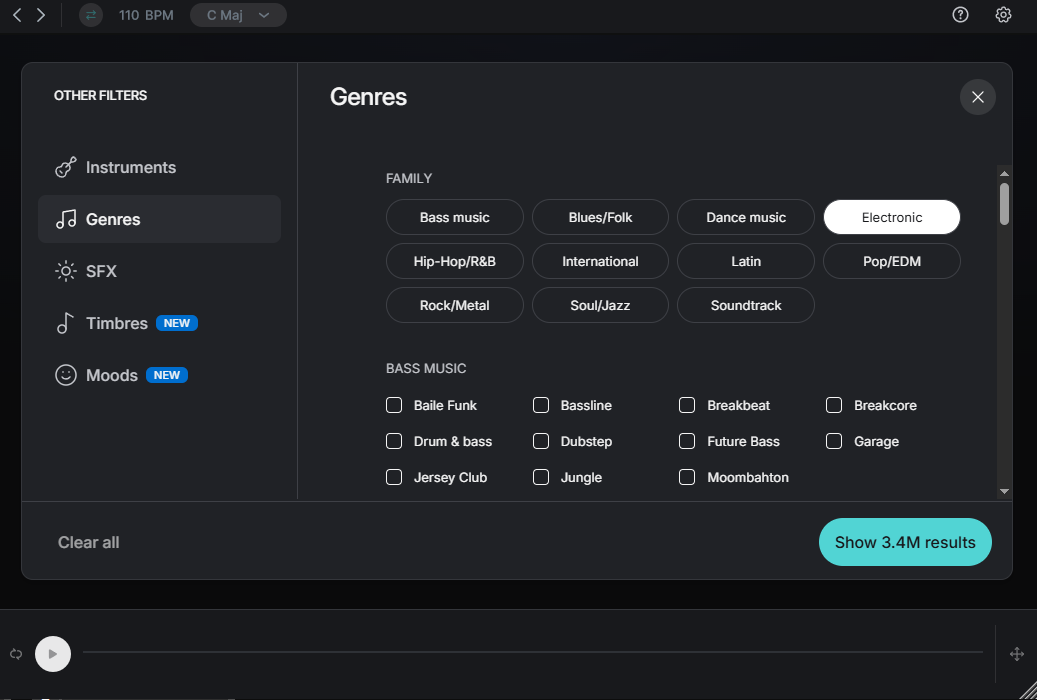Viewport: 1037px width, 700px height.
Task: Open Moods via the smiley icon
Action: coord(64,375)
